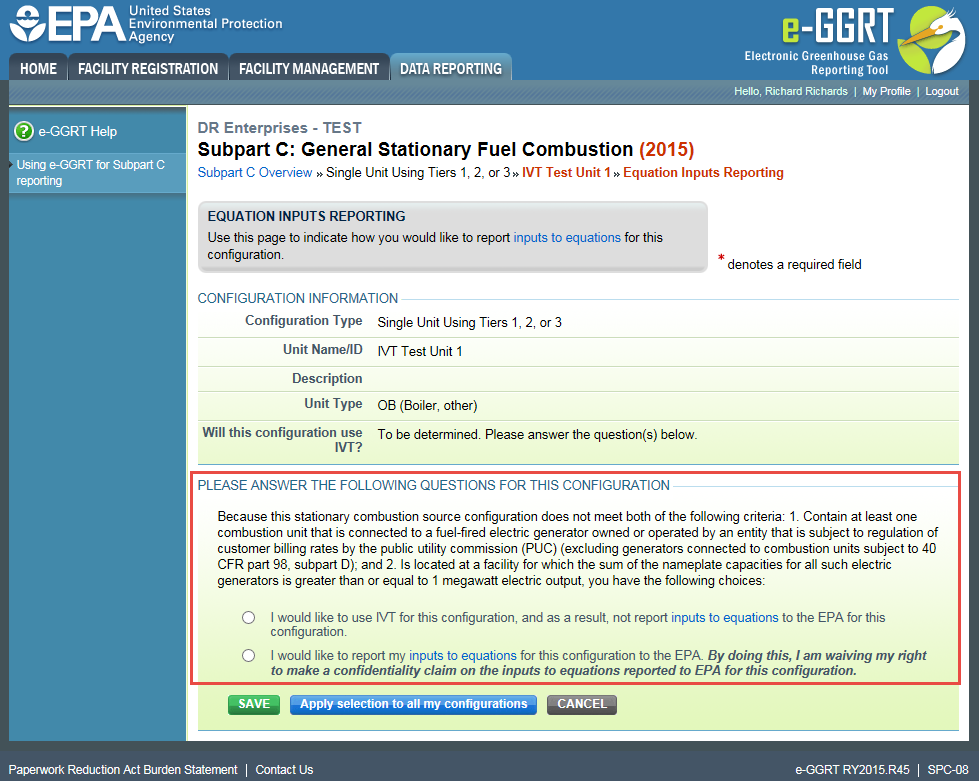Open 'inputs to equations' link in the IVT option

pos(725,617)
